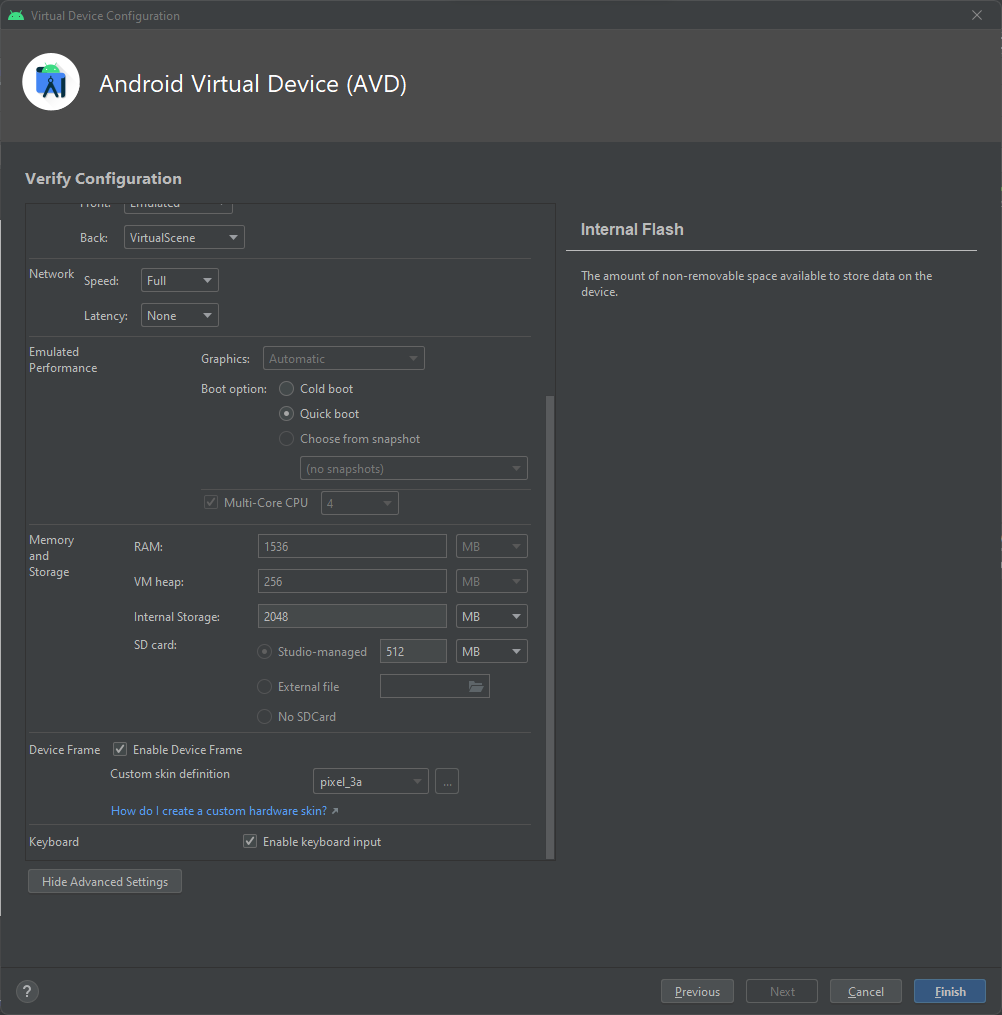Click the VM heap input field
The width and height of the screenshot is (1002, 1015).
(352, 581)
